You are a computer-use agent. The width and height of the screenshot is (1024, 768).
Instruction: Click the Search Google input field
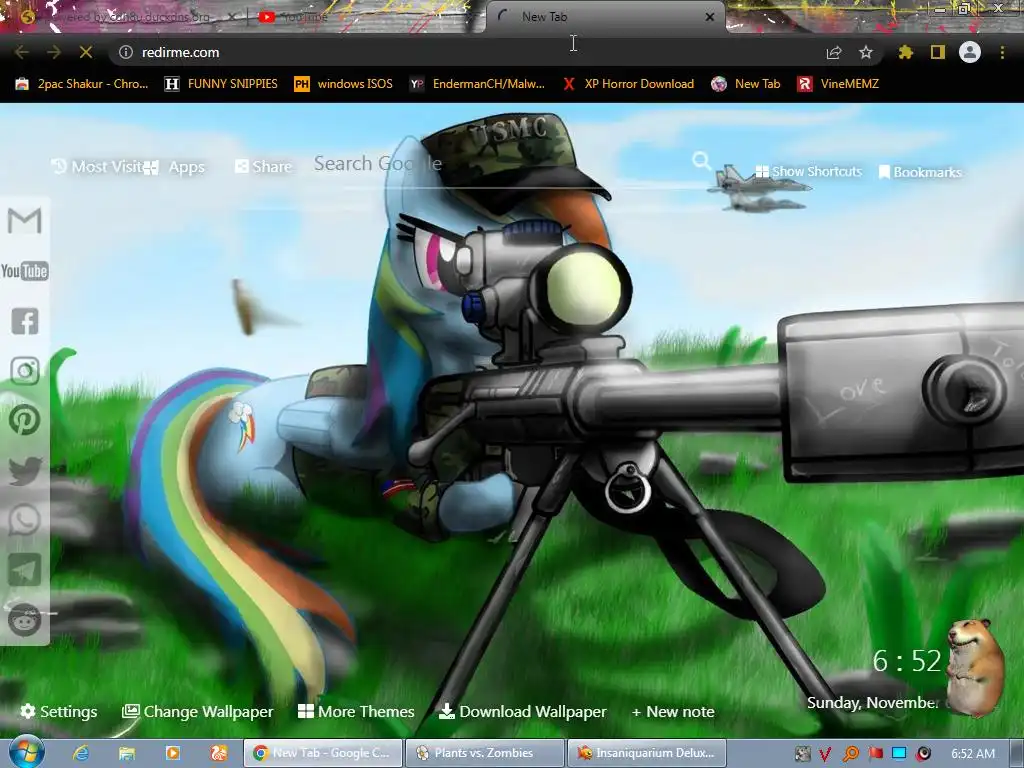click(500, 163)
